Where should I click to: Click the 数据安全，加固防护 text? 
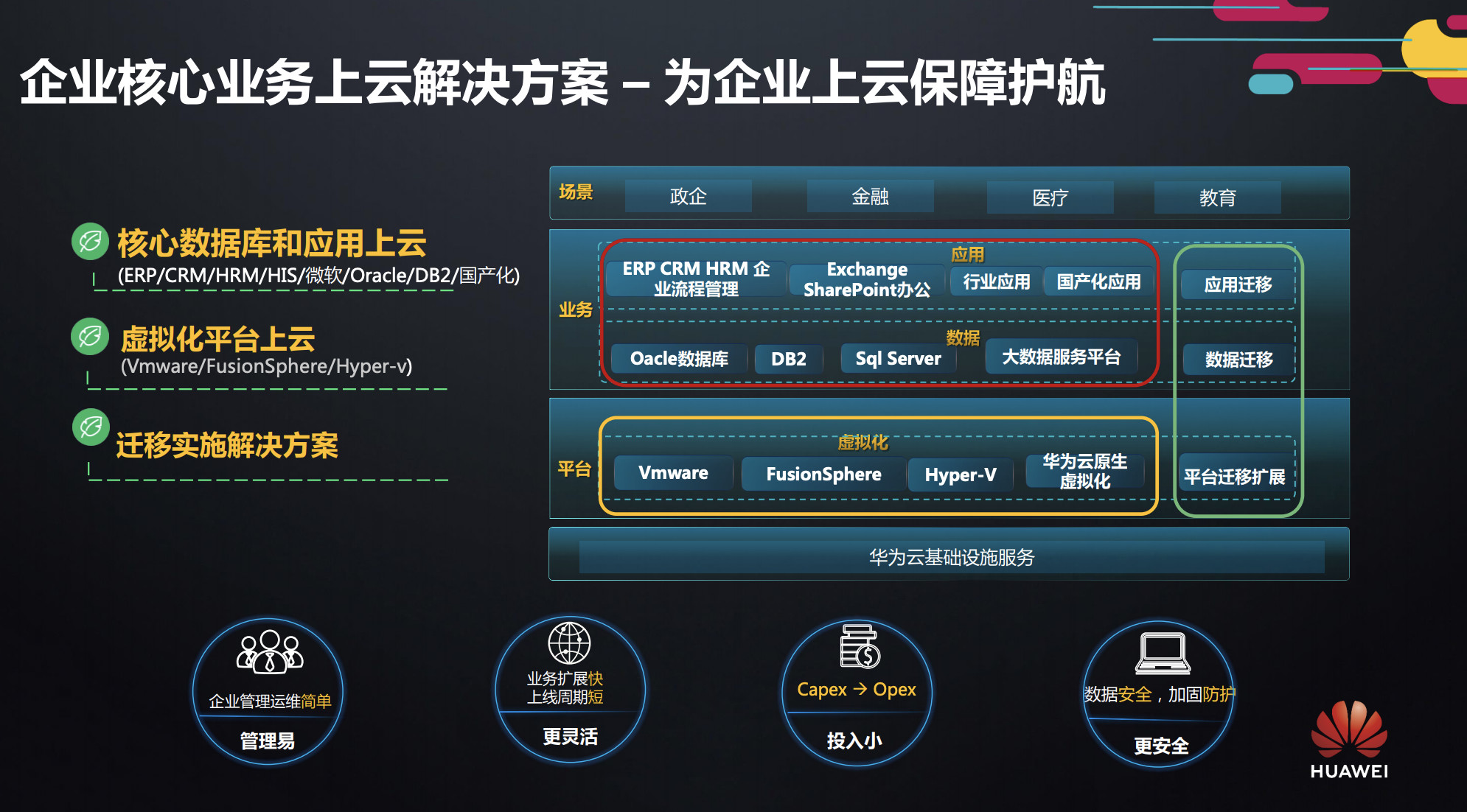(x=1159, y=694)
